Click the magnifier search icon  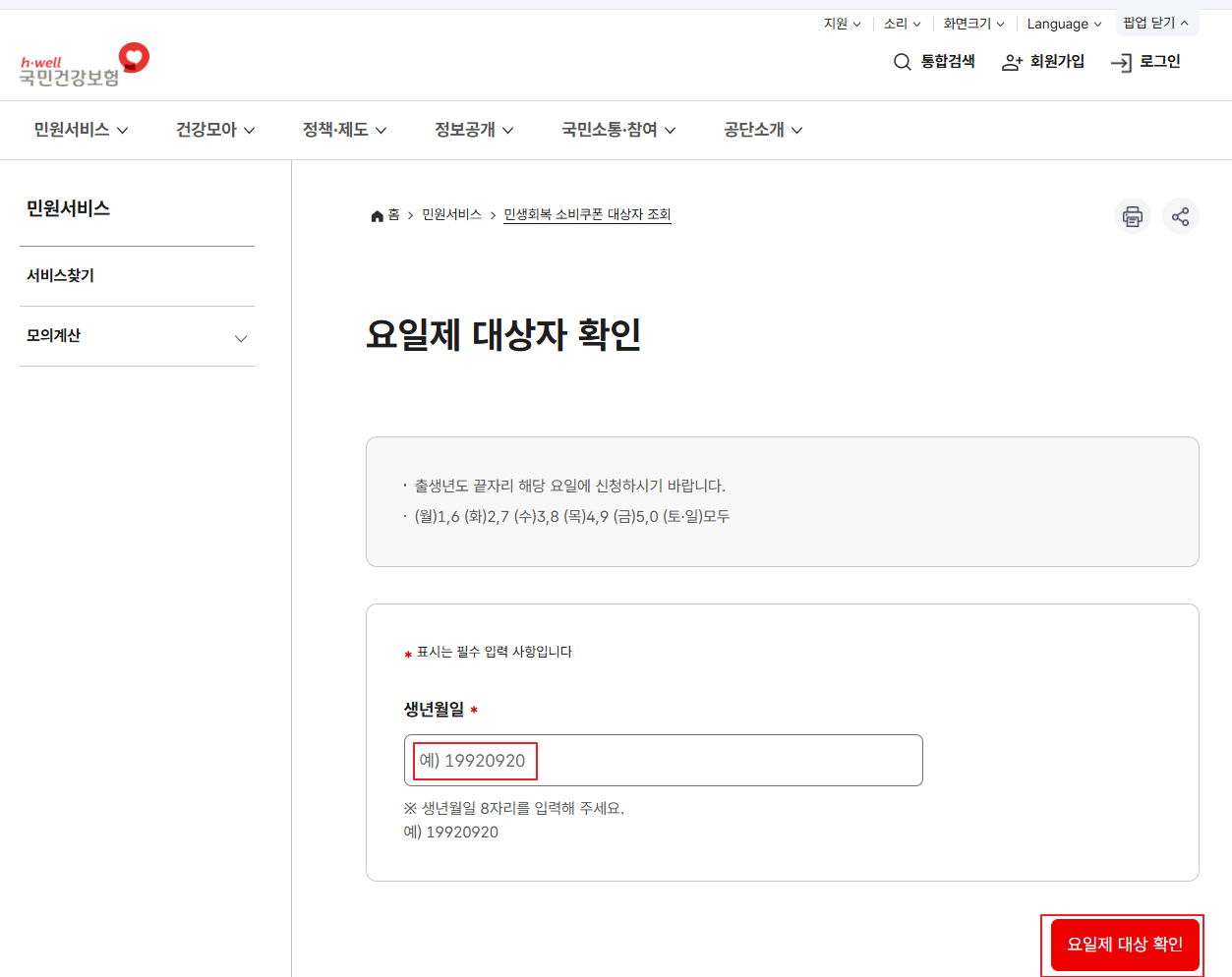point(902,63)
